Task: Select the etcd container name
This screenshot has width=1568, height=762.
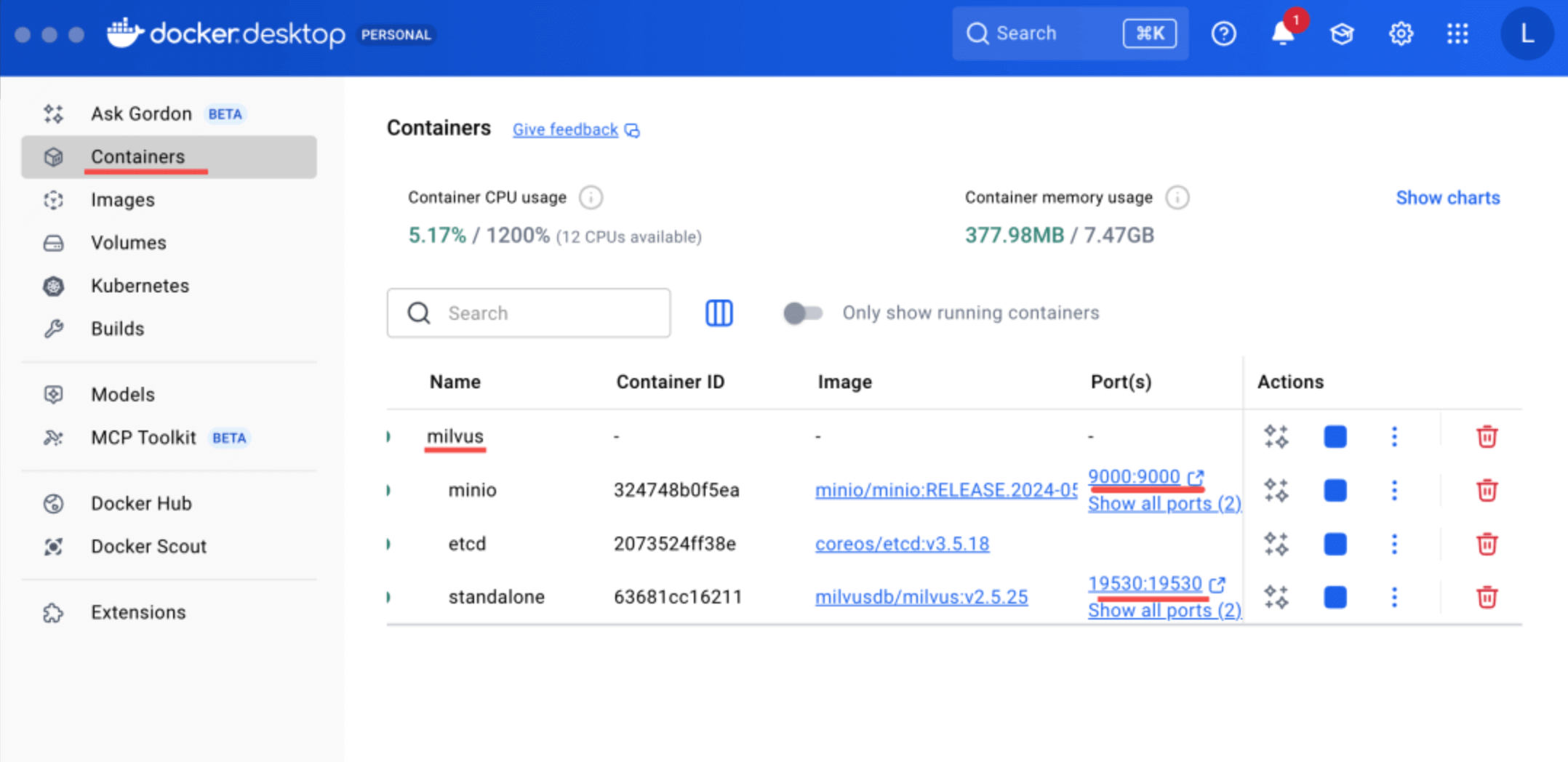Action: tap(467, 544)
